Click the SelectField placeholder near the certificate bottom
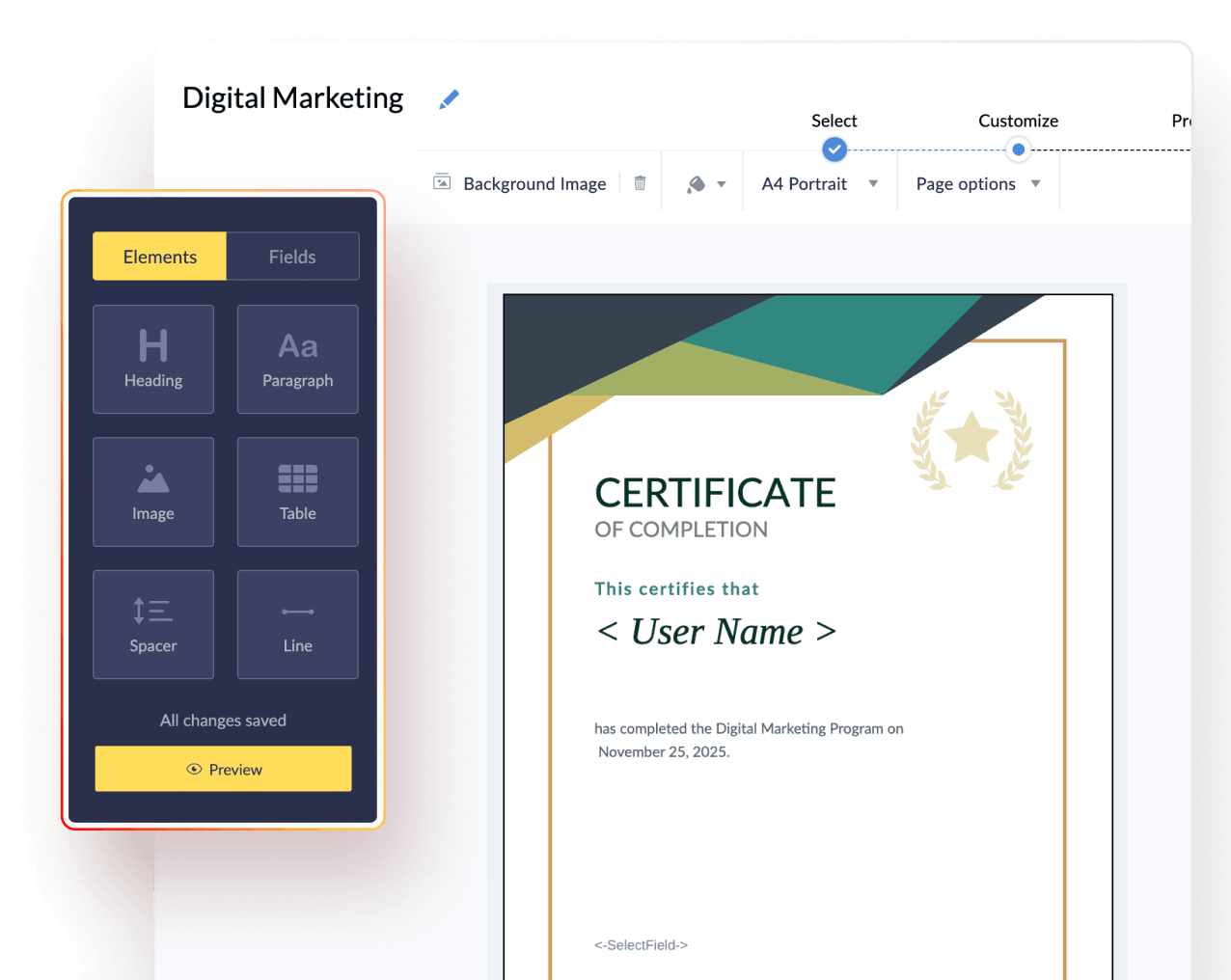The width and height of the screenshot is (1231, 980). point(641,945)
